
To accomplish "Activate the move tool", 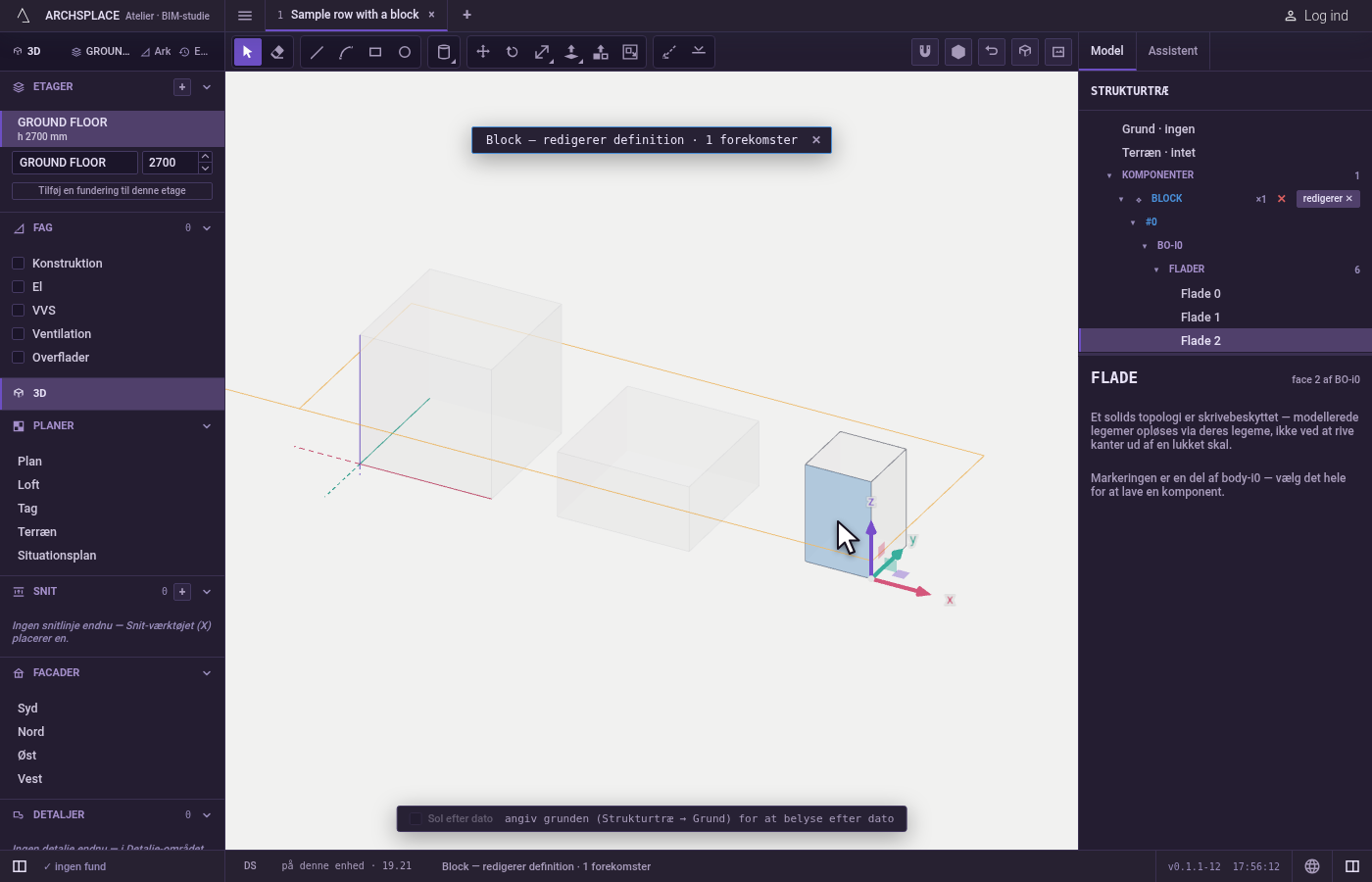I will click(x=483, y=52).
